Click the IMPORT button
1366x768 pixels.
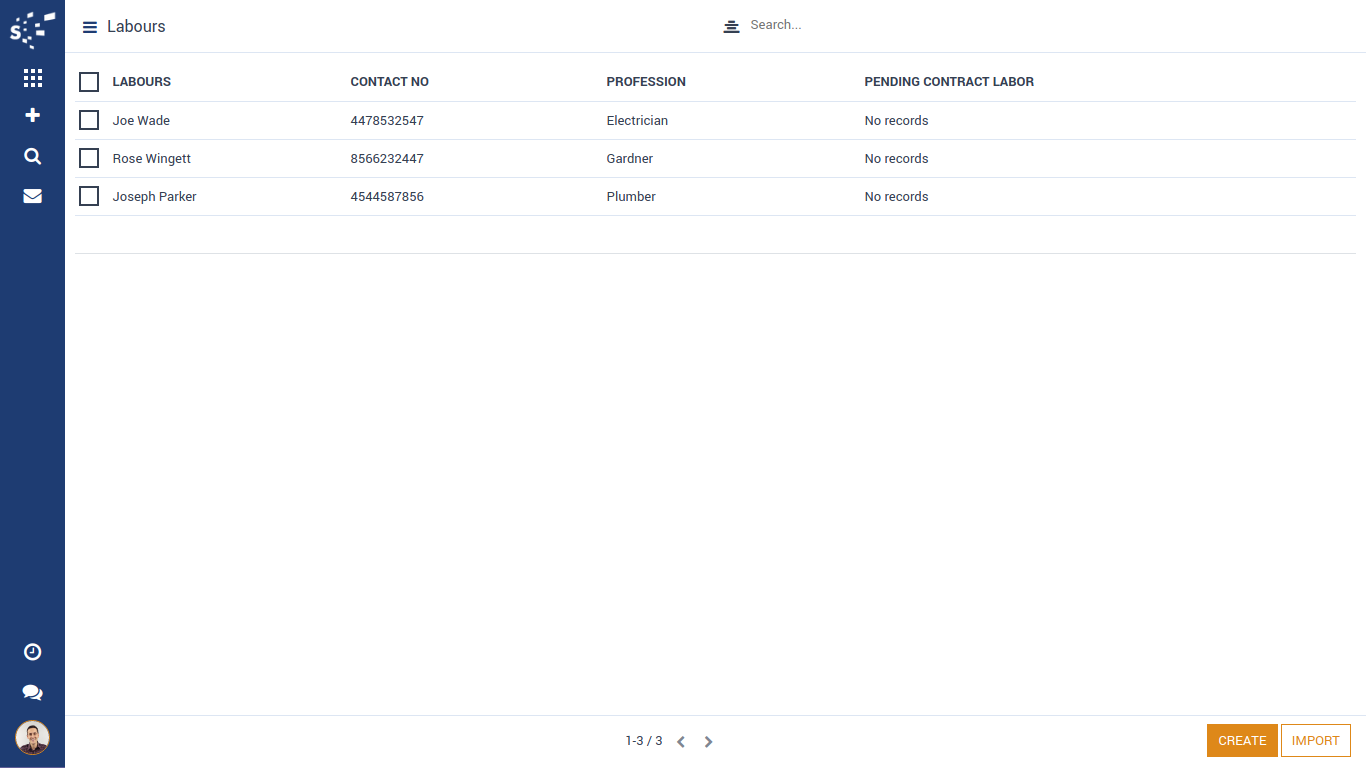[1316, 741]
